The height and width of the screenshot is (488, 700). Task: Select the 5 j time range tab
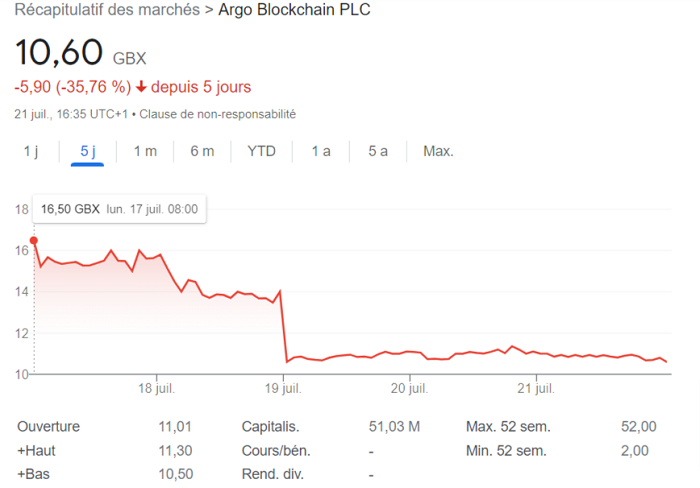(x=88, y=151)
